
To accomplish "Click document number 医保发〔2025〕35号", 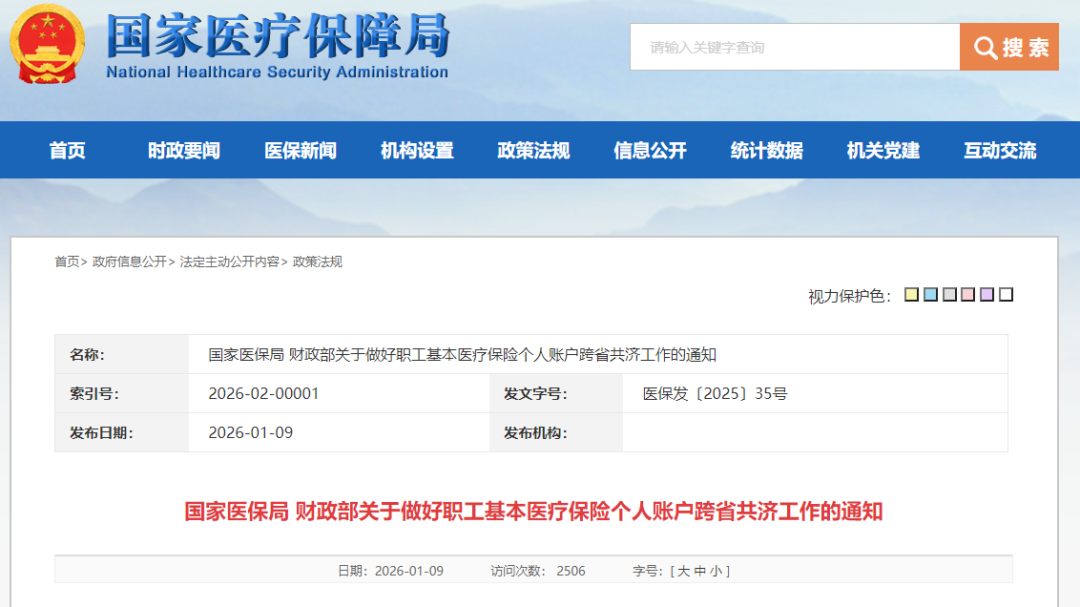I will click(714, 393).
